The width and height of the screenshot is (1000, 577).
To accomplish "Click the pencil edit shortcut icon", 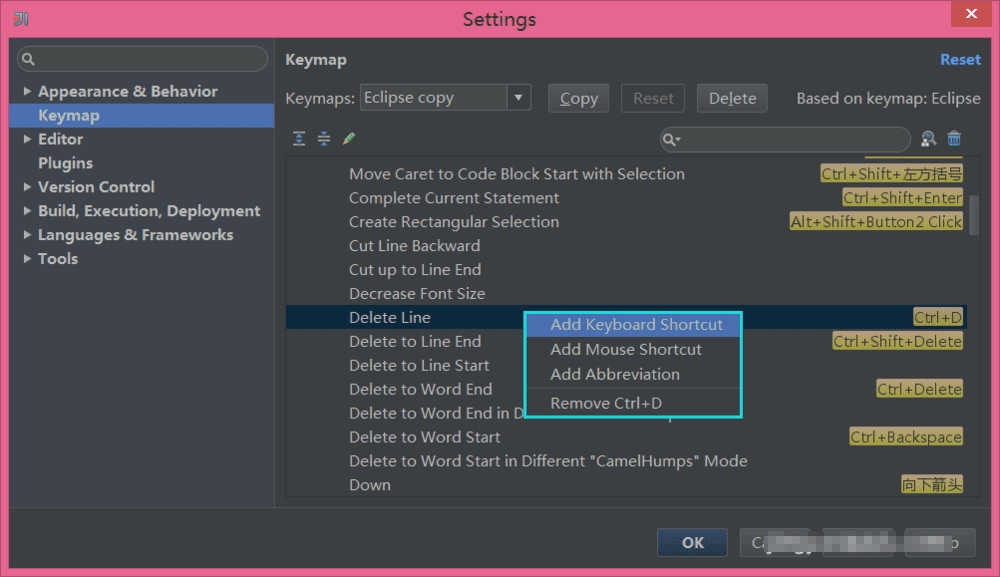I will [x=349, y=139].
